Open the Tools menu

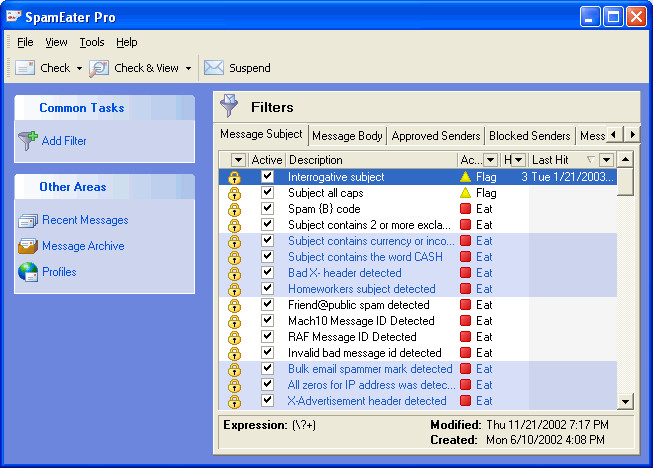point(92,42)
